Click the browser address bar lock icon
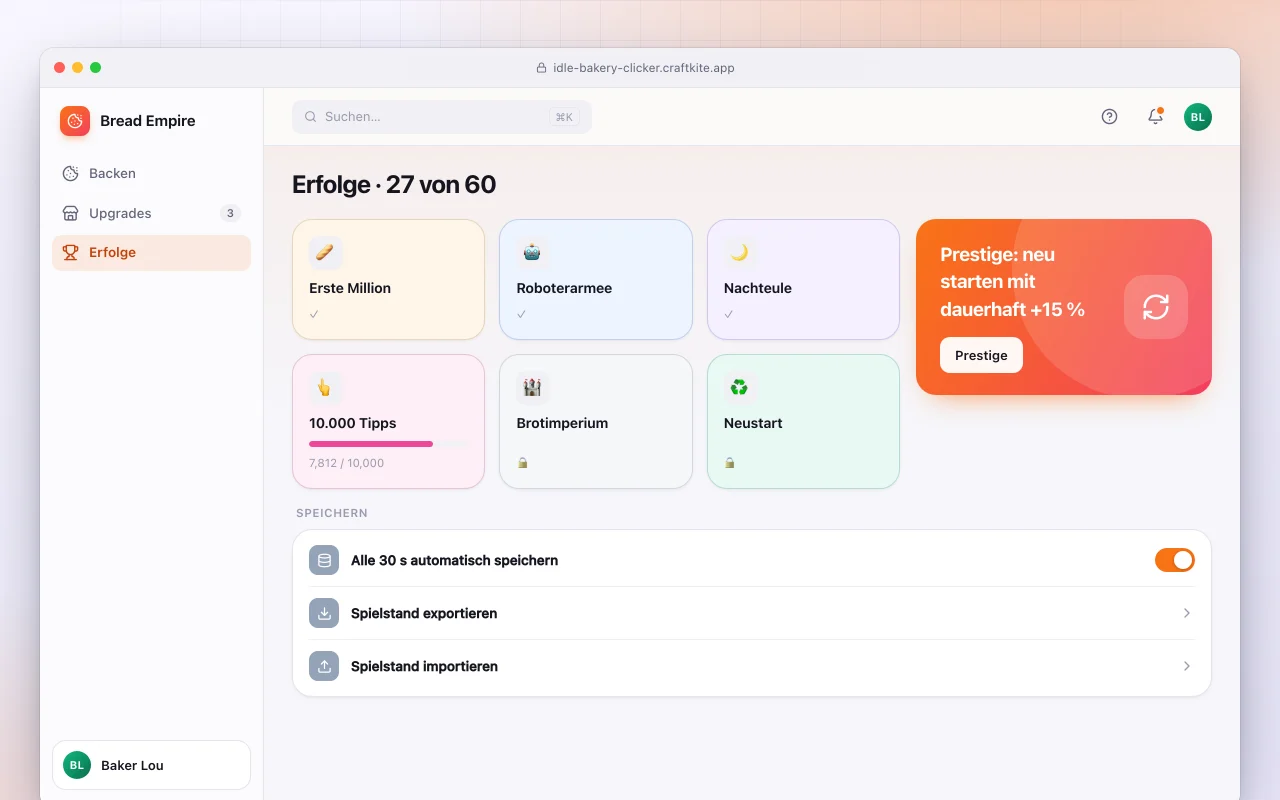Screen dimensions: 1280x800 [542, 68]
